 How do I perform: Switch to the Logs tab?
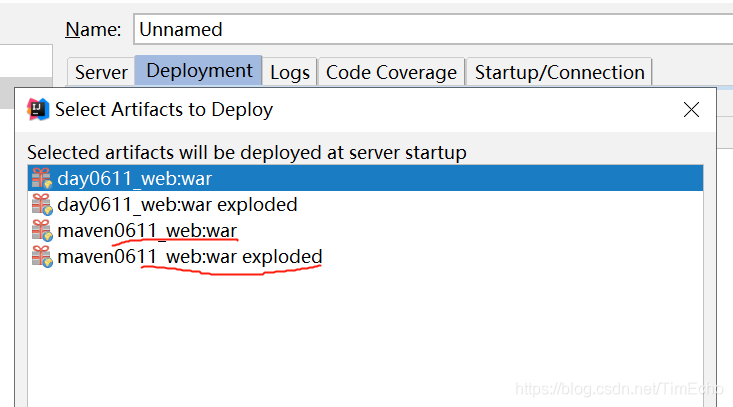[290, 72]
